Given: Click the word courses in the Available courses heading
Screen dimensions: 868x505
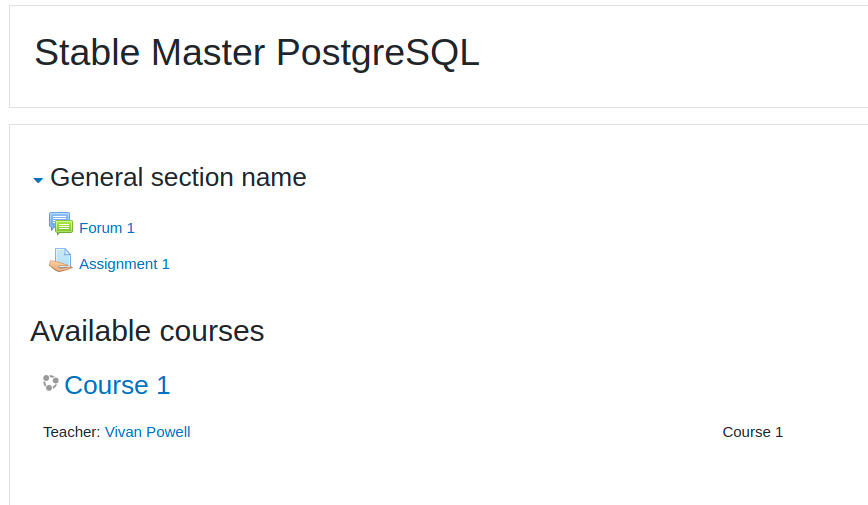Looking at the screenshot, I should (212, 332).
